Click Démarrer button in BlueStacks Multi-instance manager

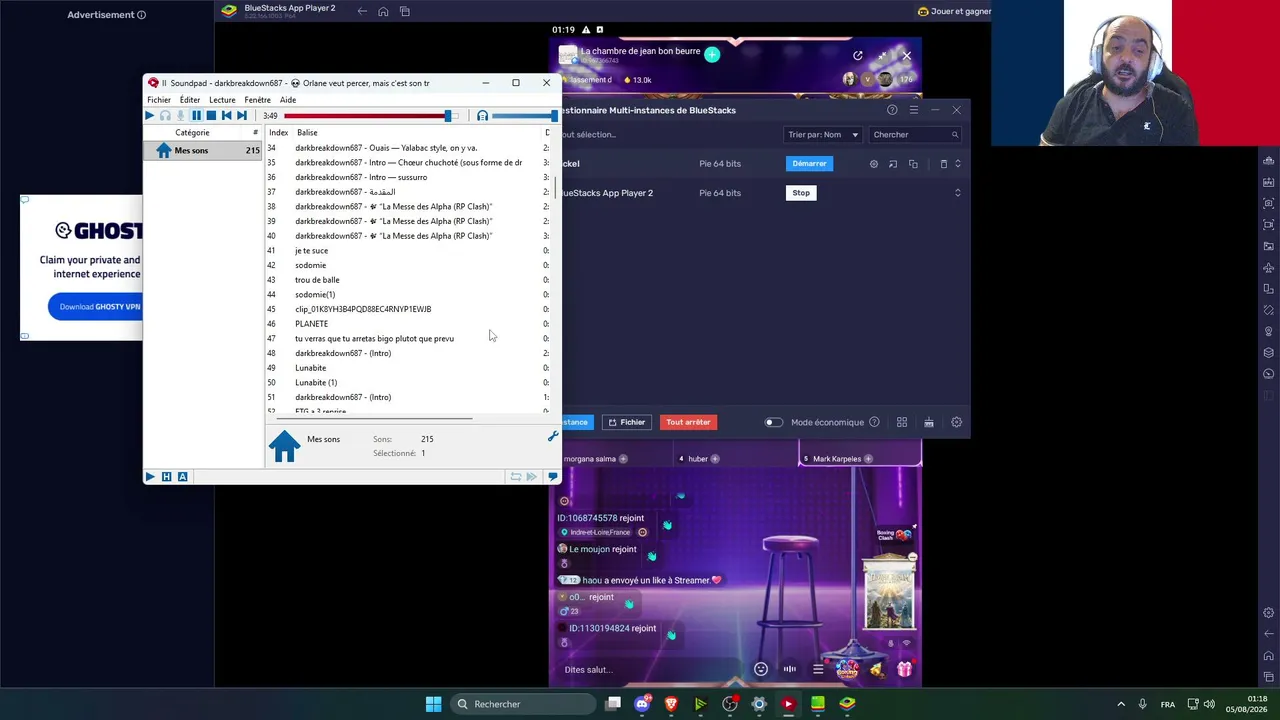(x=809, y=164)
